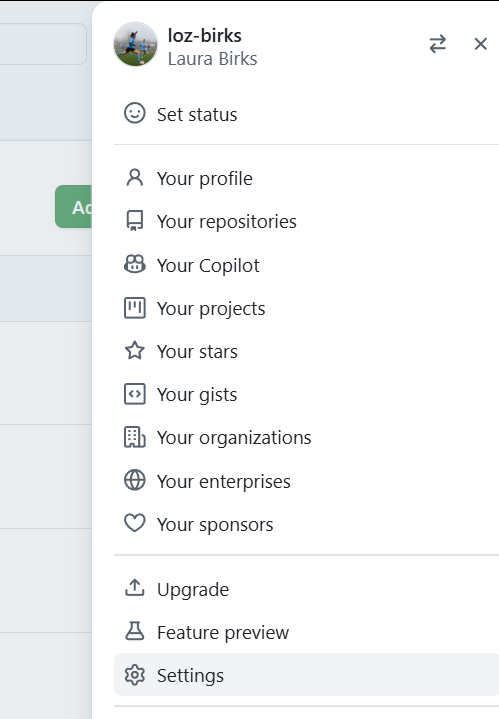Click the loz-birks profile avatar
This screenshot has height=719, width=499.
pyautogui.click(x=135, y=44)
